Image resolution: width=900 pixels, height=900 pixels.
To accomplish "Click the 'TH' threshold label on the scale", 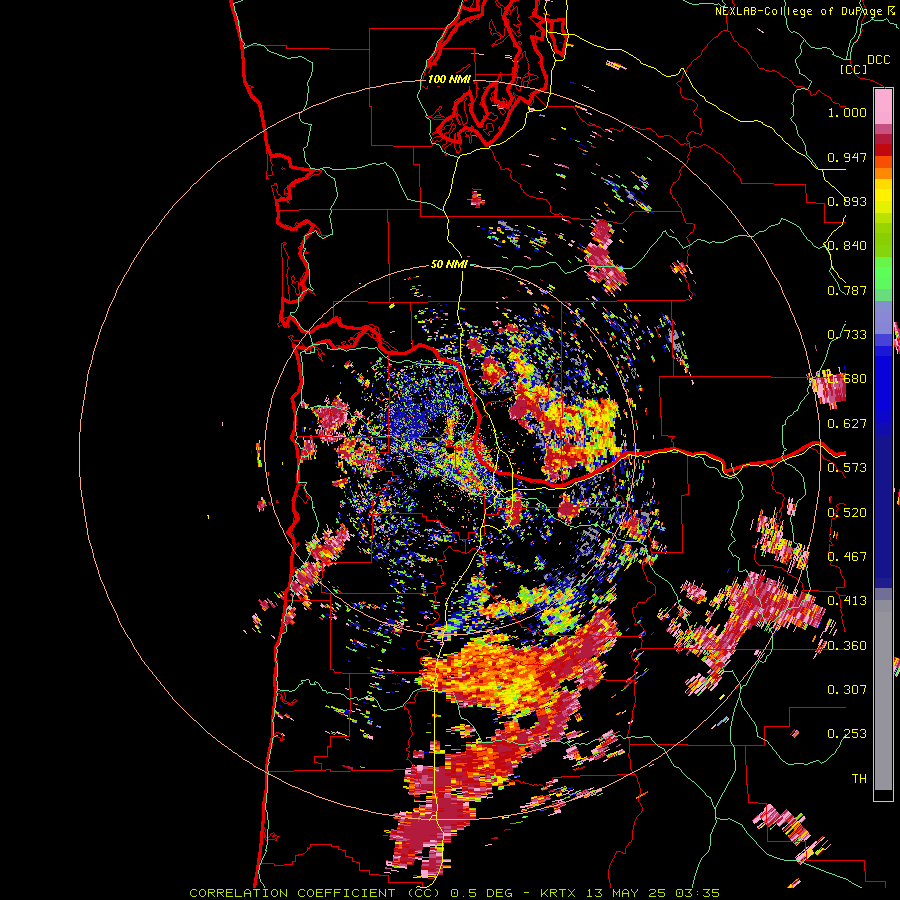I will (859, 779).
